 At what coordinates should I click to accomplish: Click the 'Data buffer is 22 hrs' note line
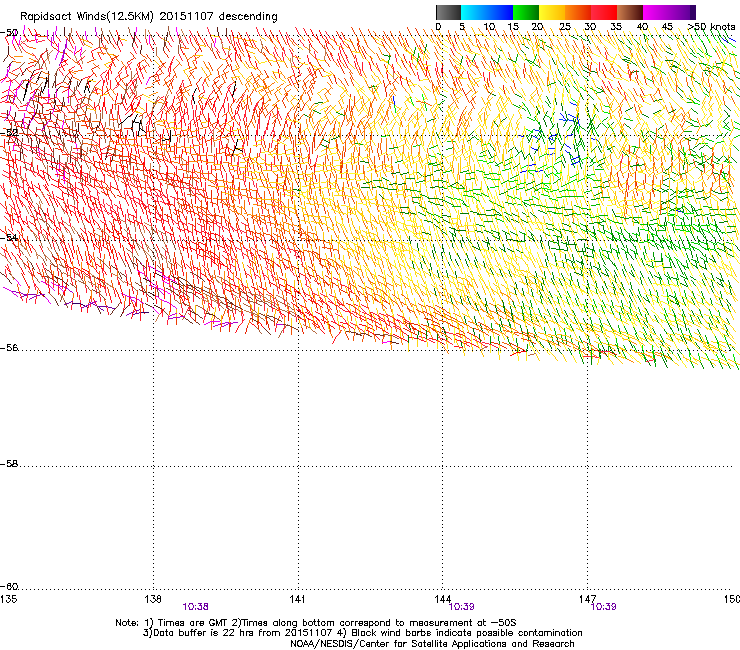click(x=362, y=633)
